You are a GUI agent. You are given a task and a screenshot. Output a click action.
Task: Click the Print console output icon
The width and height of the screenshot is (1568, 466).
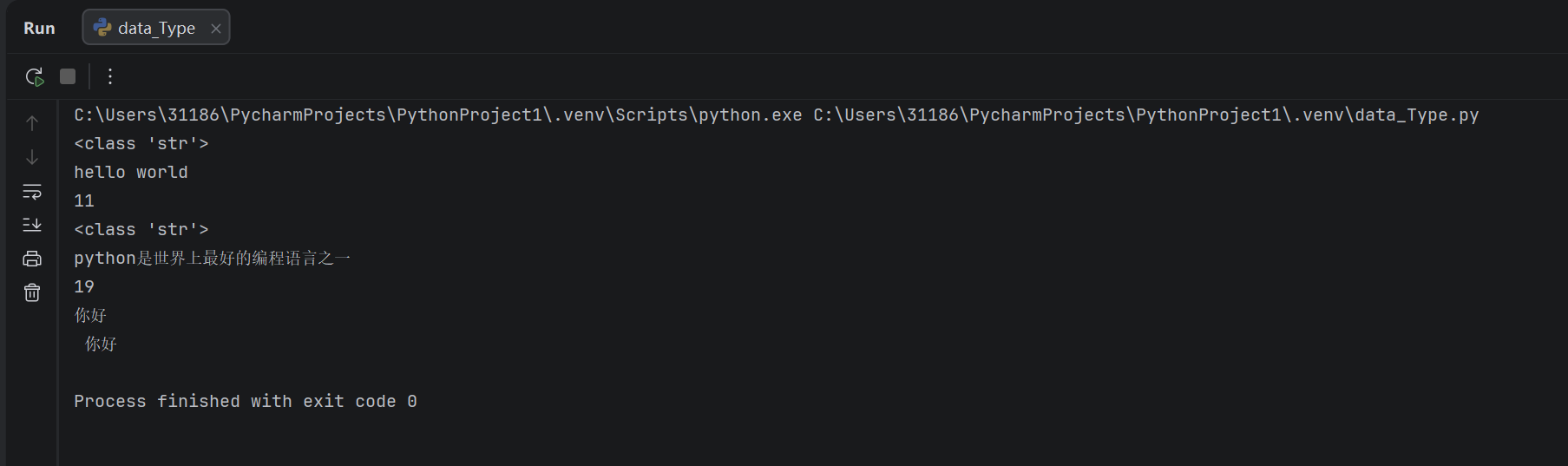[32, 259]
